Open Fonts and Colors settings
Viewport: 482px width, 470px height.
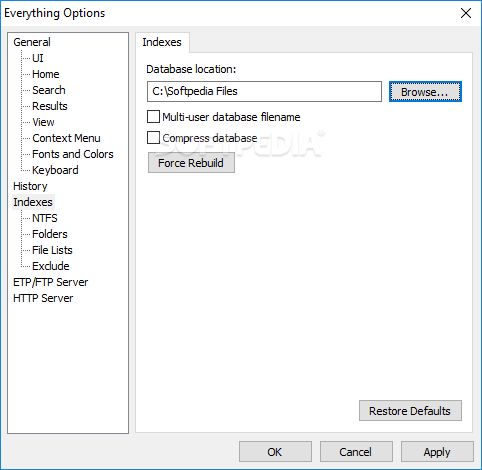tap(73, 154)
